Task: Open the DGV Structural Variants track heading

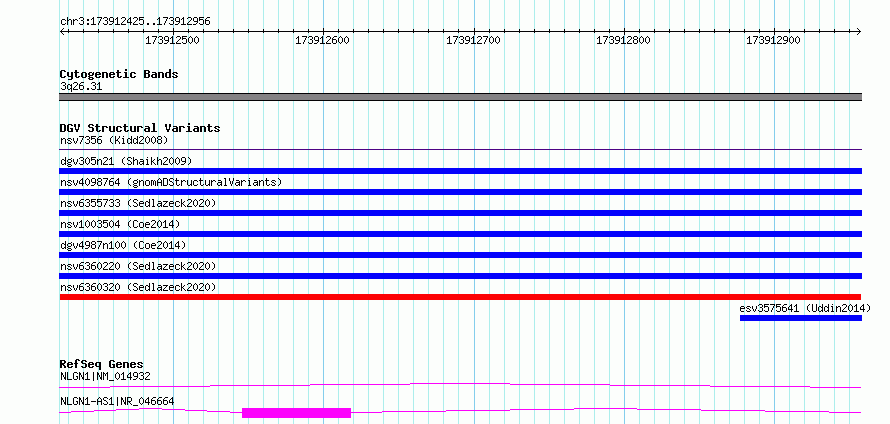Action: click(x=140, y=128)
